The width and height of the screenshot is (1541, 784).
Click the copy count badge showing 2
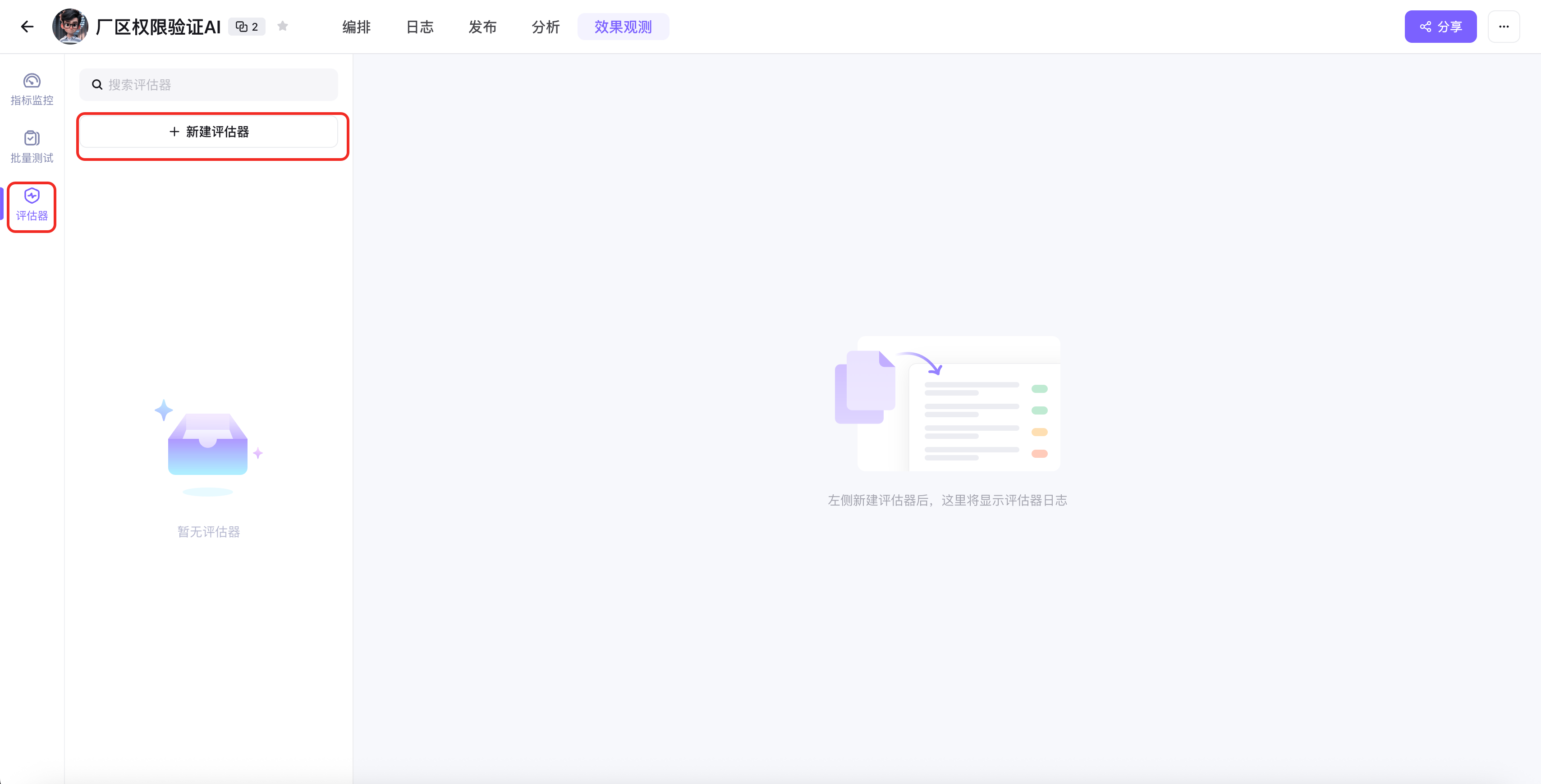pos(247,26)
